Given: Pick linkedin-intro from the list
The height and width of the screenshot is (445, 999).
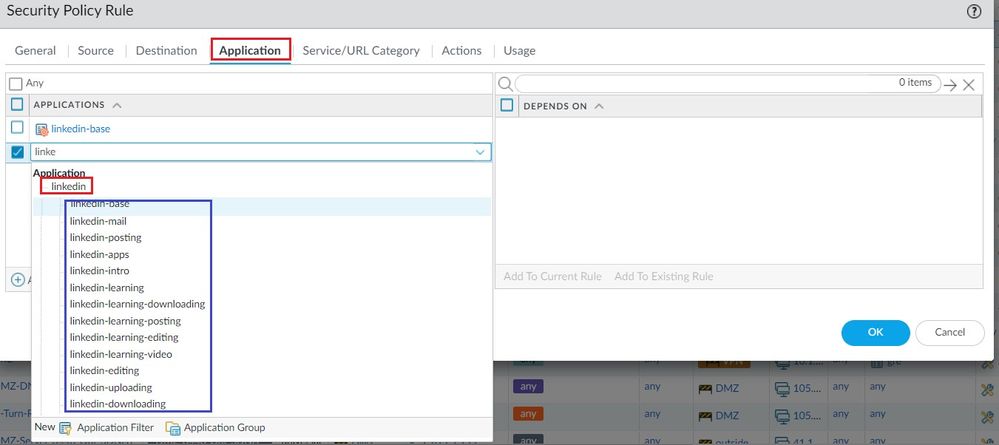Looking at the screenshot, I should click(99, 271).
